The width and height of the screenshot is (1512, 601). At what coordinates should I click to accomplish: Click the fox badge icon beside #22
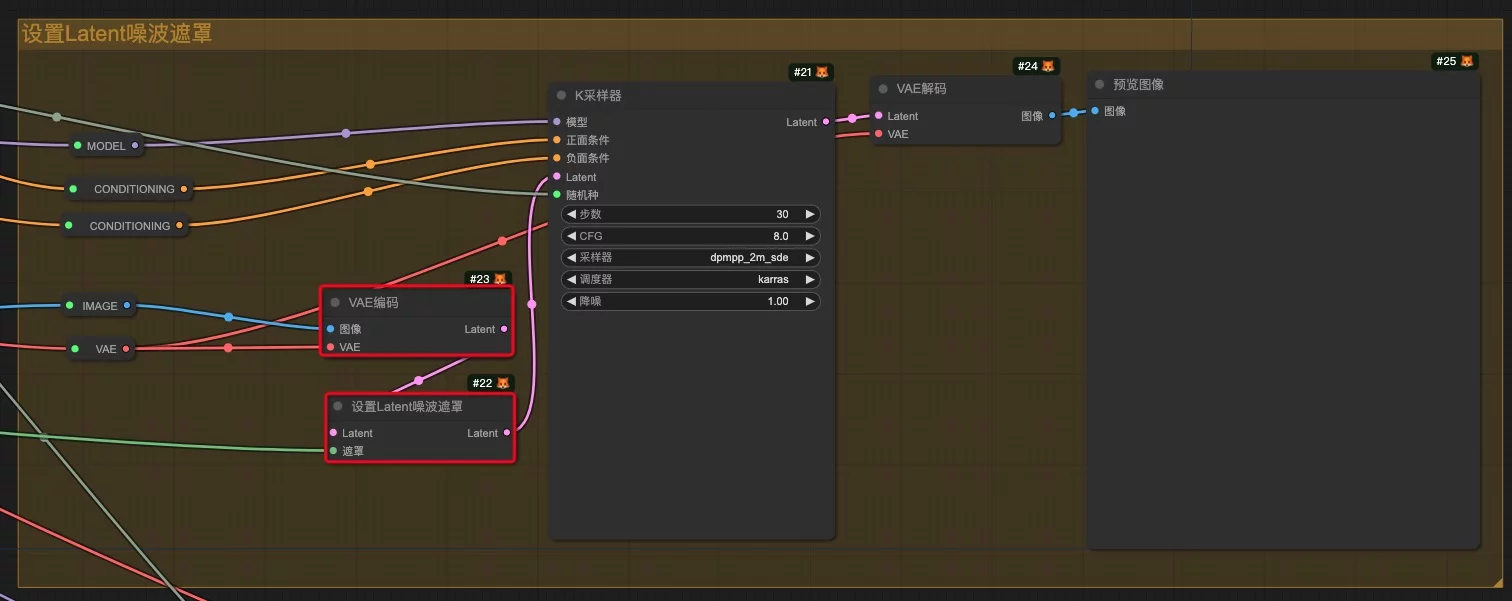[x=503, y=383]
